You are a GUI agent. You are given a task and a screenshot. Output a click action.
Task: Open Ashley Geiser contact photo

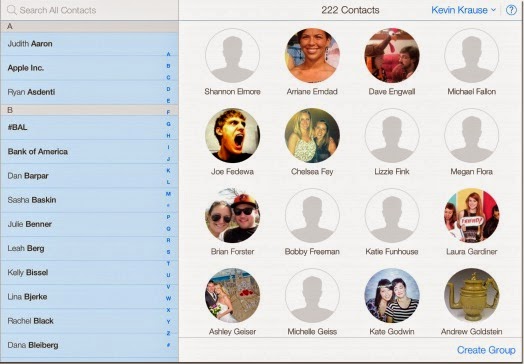(x=233, y=295)
